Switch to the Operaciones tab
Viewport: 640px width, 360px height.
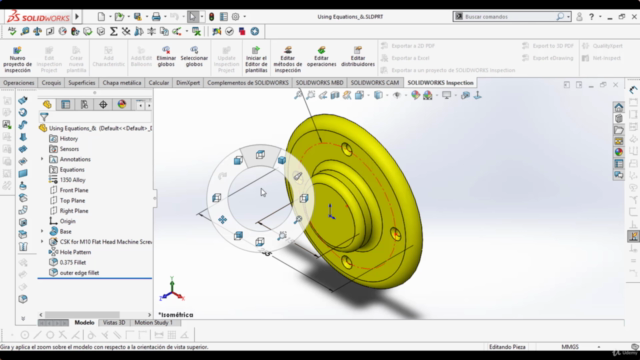click(x=18, y=82)
